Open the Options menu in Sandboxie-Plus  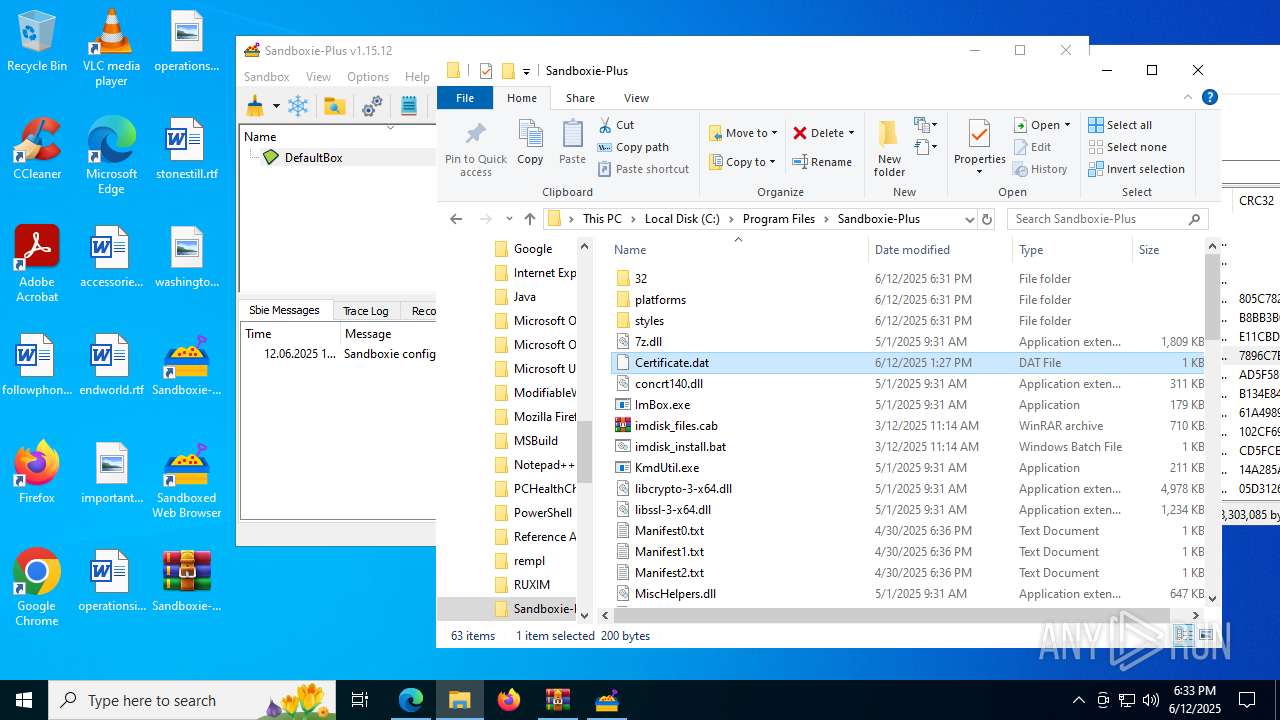[368, 77]
